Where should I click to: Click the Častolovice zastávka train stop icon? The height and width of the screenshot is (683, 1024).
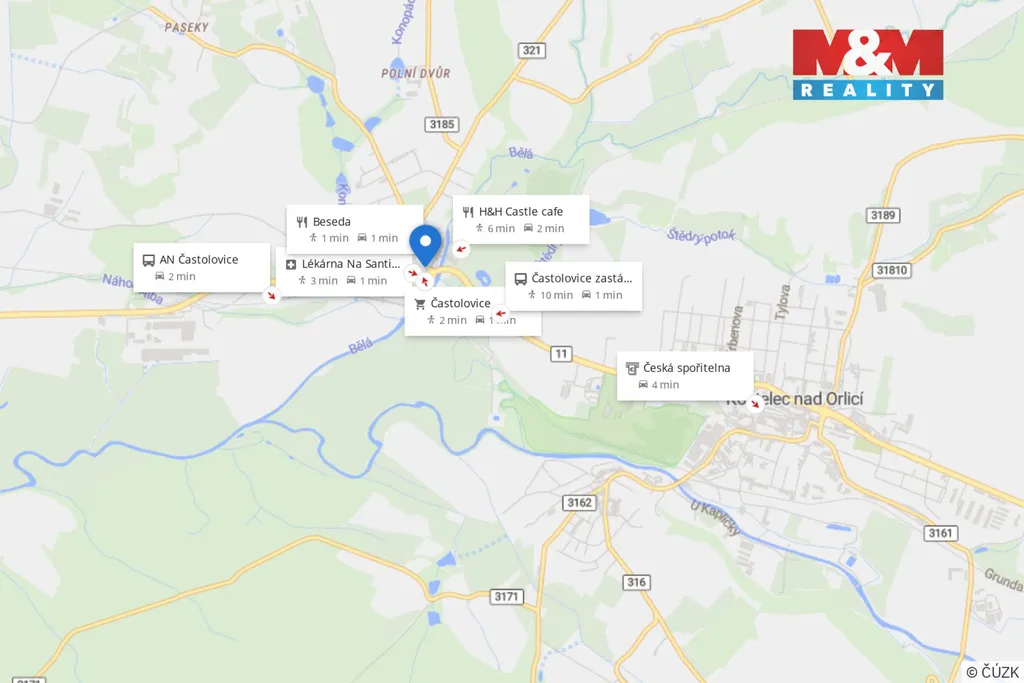click(520, 279)
